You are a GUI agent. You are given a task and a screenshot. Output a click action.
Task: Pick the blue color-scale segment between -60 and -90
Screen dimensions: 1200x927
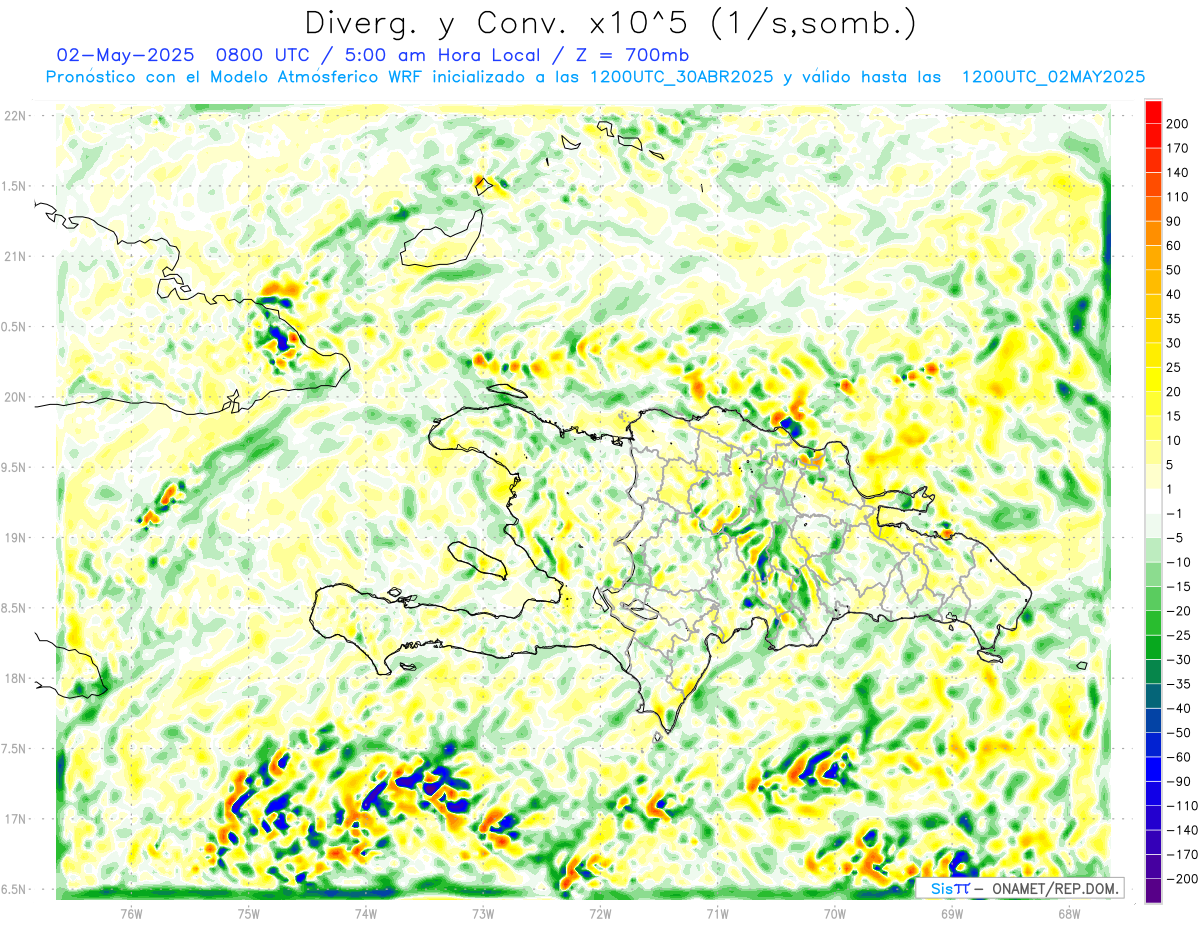(x=1153, y=770)
